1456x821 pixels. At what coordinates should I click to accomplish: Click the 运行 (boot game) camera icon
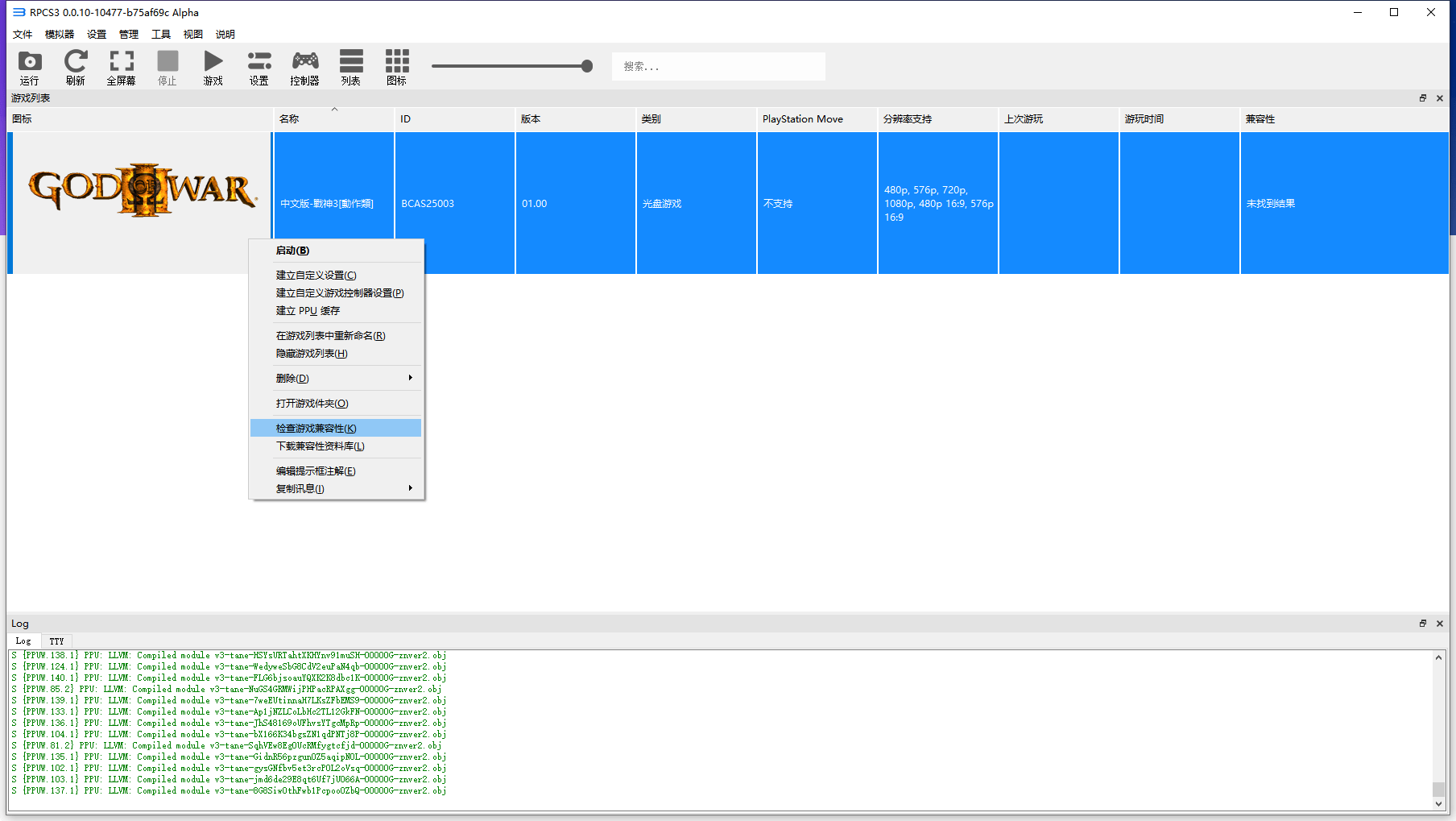(30, 61)
